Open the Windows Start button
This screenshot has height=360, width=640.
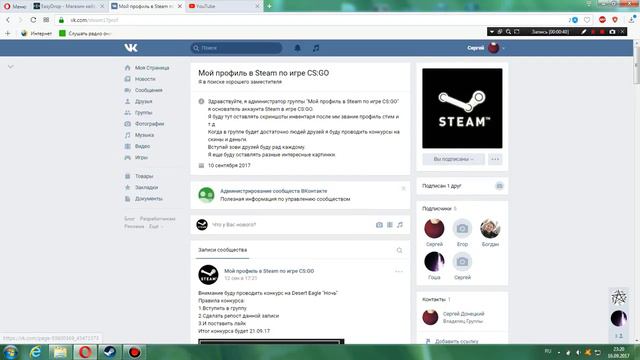[x=10, y=352]
